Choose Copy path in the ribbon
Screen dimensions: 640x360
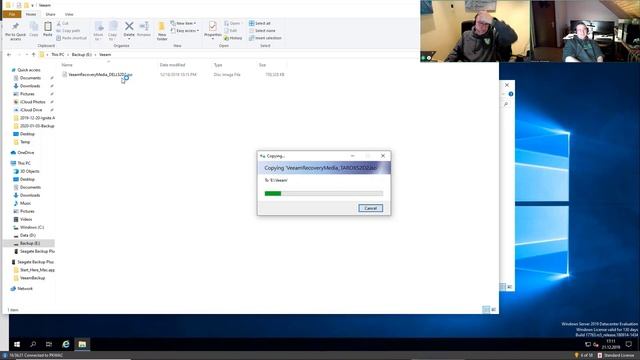pyautogui.click(x=69, y=31)
